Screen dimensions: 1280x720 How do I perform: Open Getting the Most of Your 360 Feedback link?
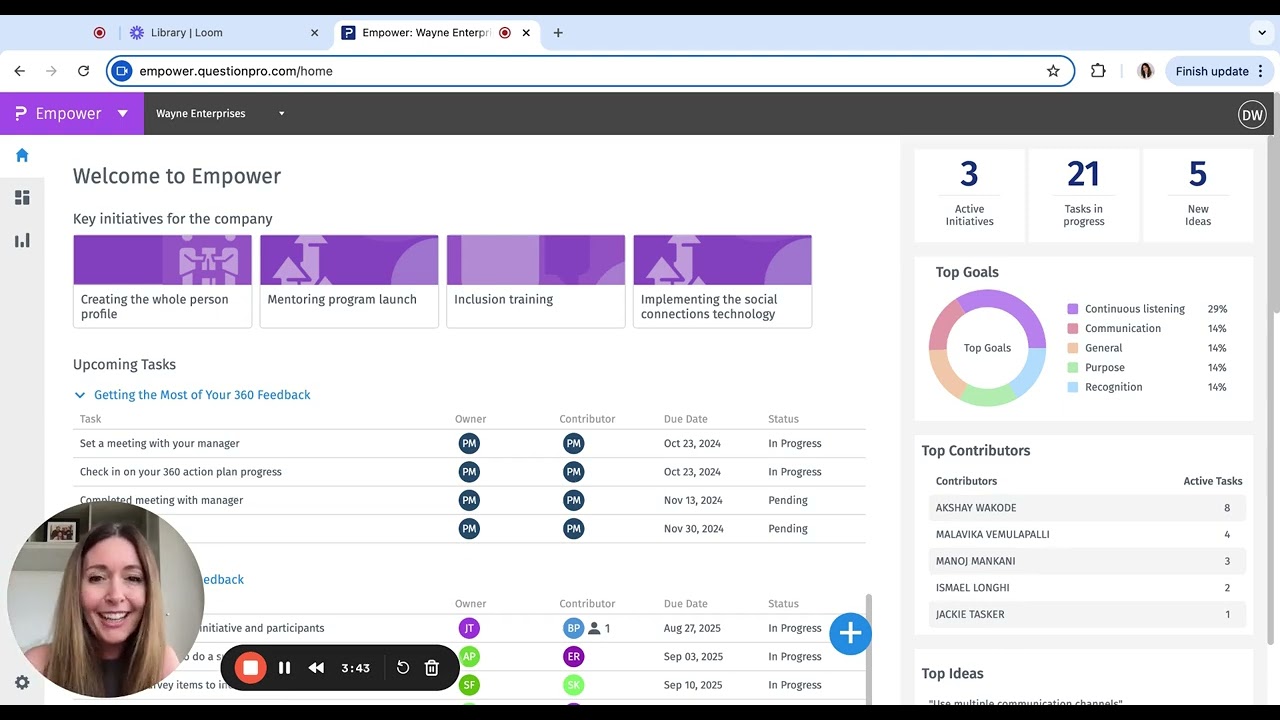click(x=202, y=395)
